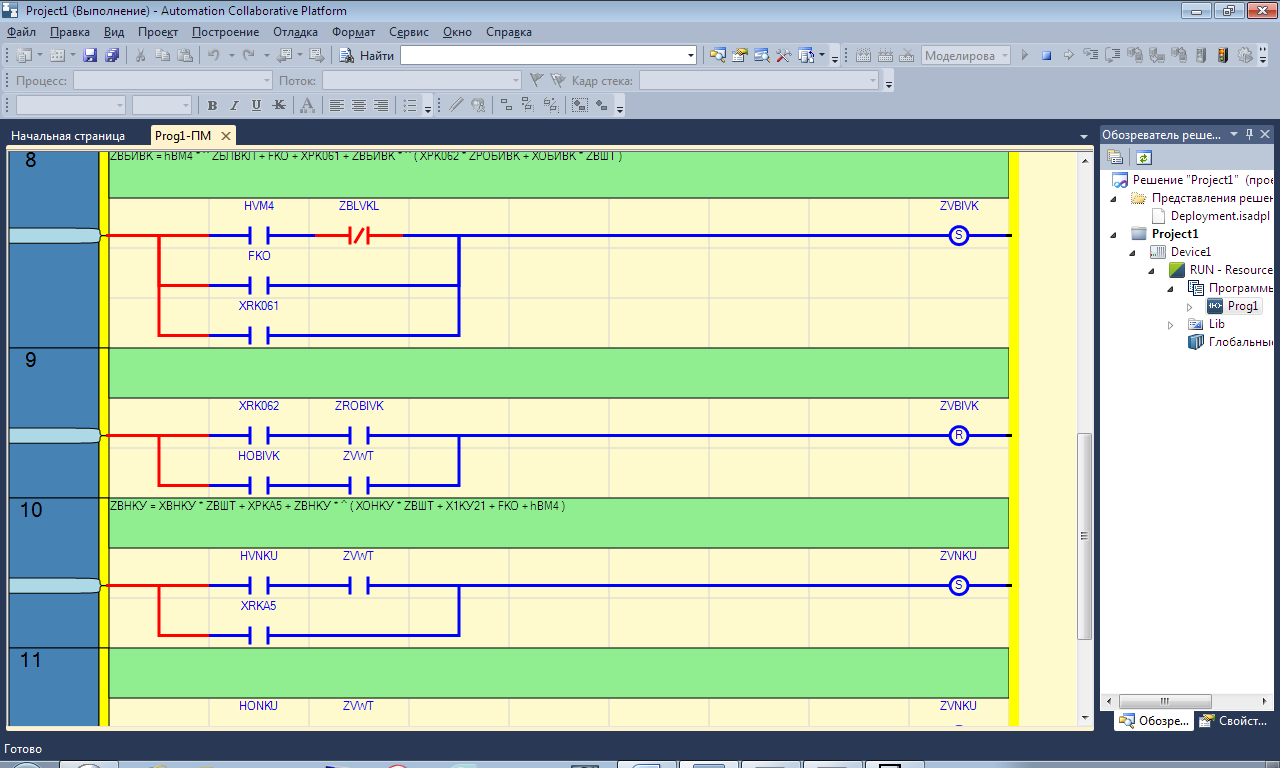Switch to the Свойст... panel tab
Image resolution: width=1280 pixels, height=768 pixels.
pyautogui.click(x=1232, y=720)
